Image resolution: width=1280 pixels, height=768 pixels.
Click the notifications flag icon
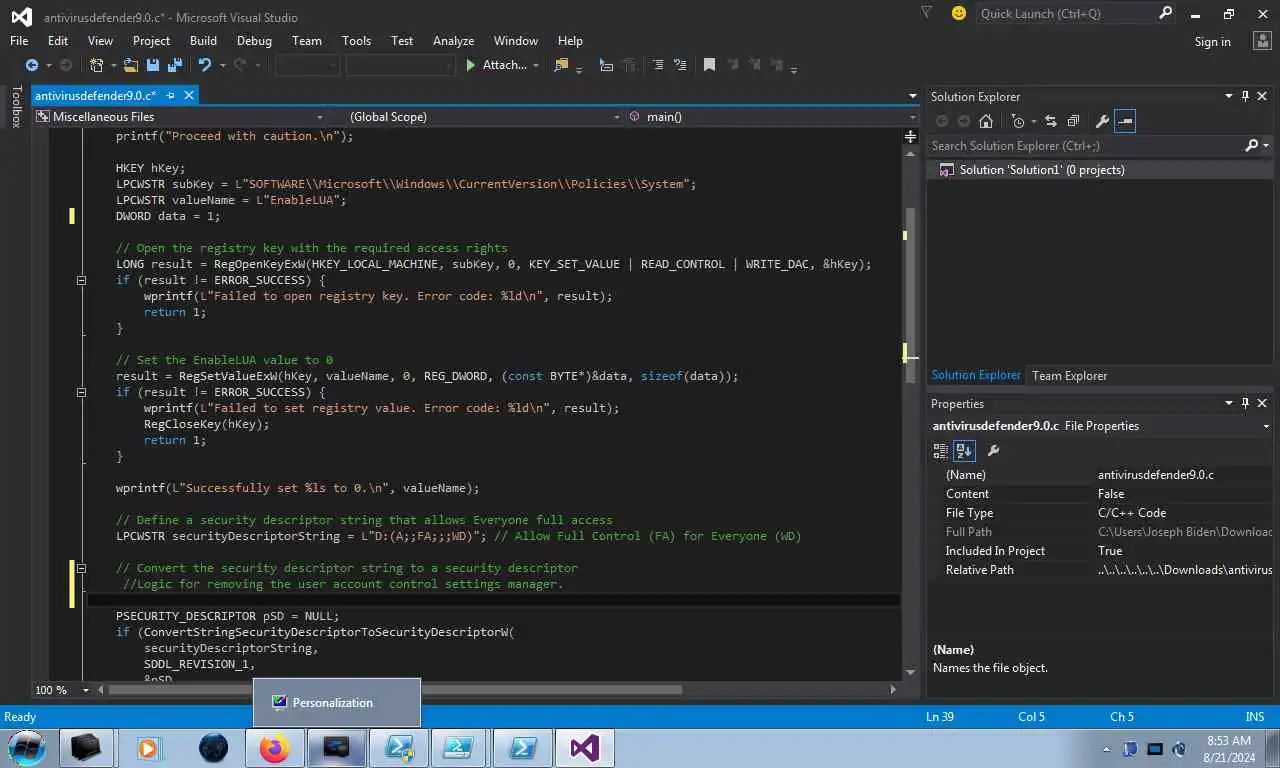[x=926, y=13]
